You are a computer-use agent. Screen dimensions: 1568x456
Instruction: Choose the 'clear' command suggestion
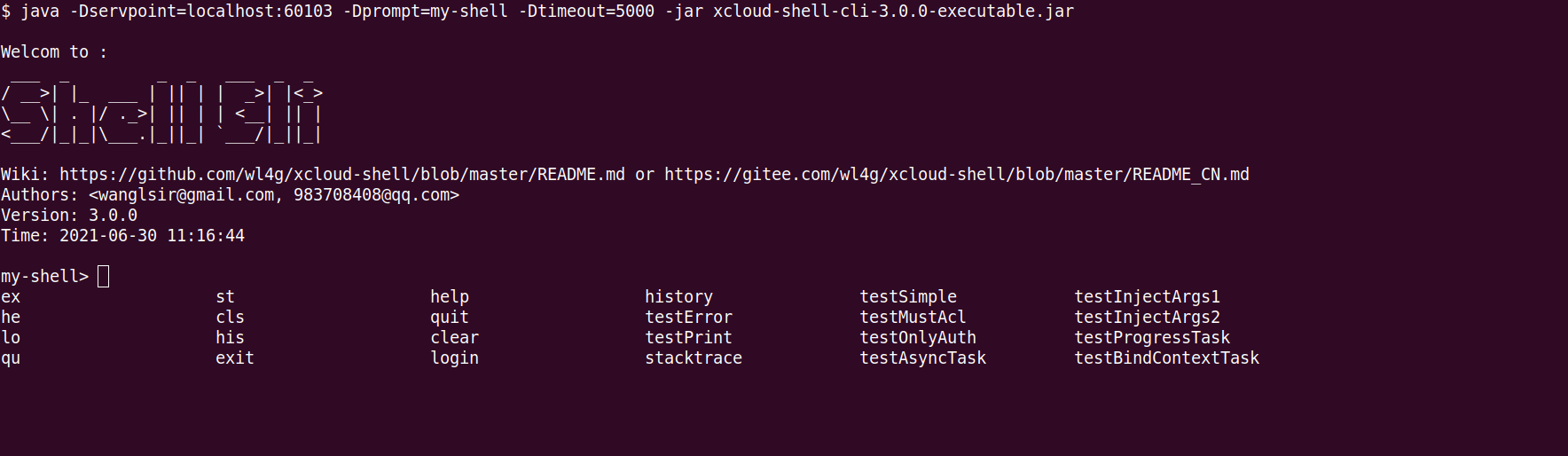pos(454,338)
